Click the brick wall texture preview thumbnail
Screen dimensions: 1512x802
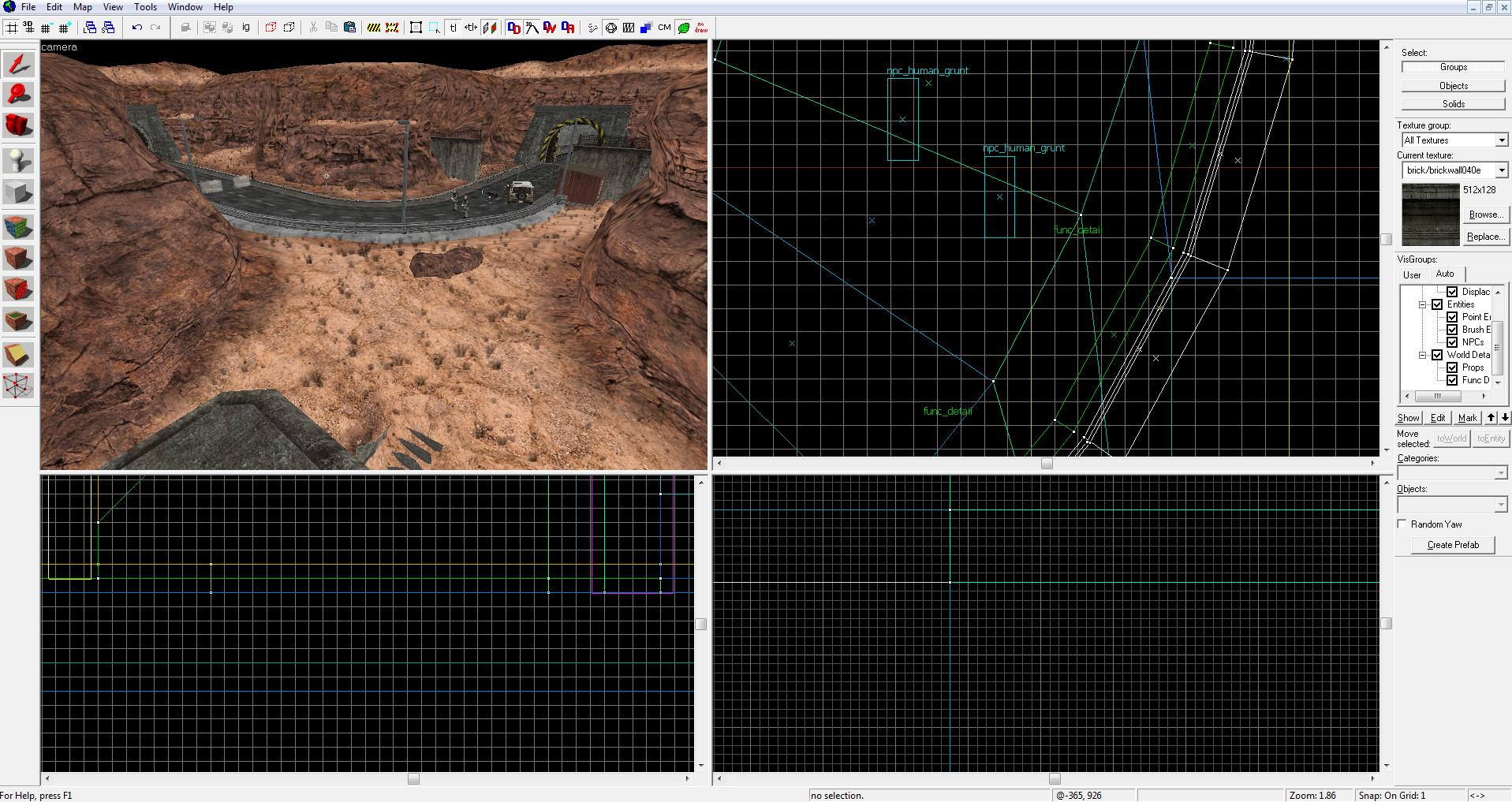point(1430,214)
